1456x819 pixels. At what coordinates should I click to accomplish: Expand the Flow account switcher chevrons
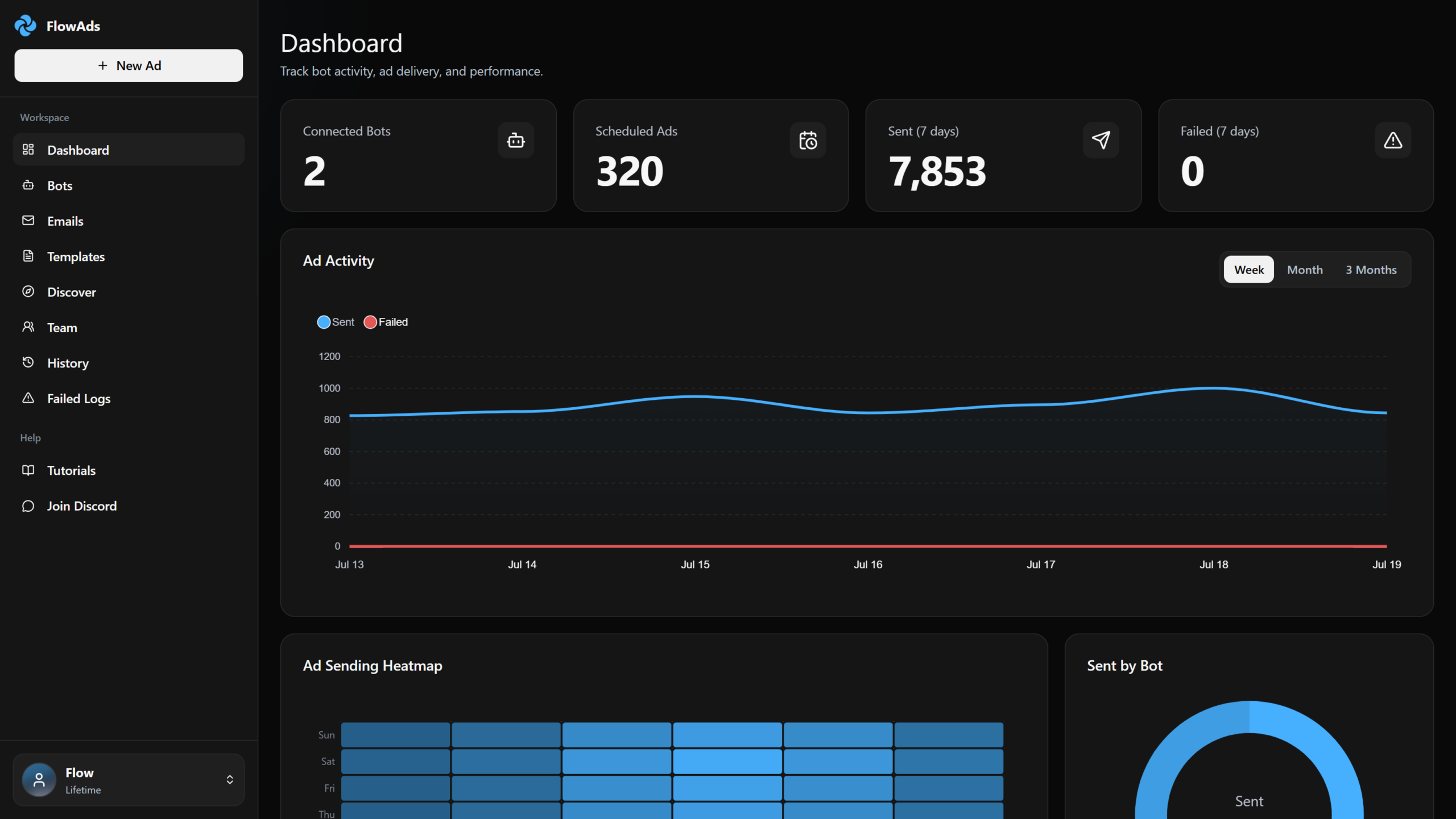pos(230,780)
